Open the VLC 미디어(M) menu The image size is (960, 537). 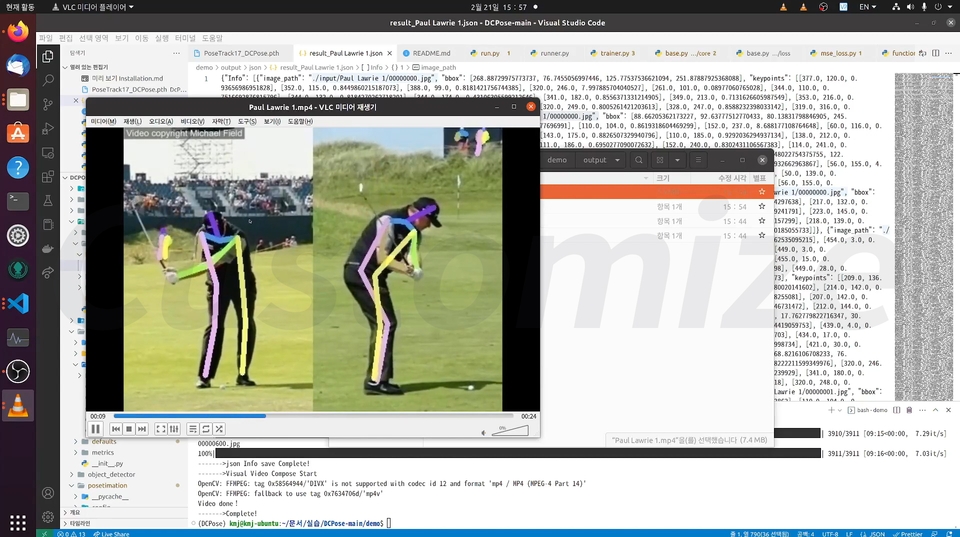pos(103,121)
